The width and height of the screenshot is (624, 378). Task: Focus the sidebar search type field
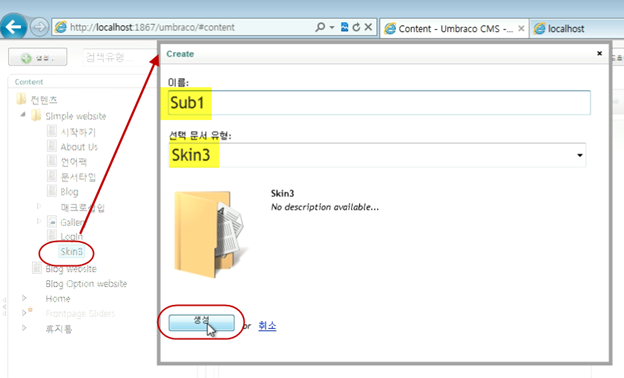pos(119,57)
